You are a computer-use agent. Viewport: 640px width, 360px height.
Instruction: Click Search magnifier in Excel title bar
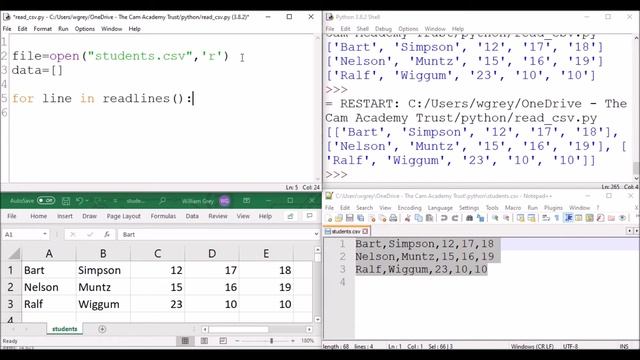pos(162,201)
